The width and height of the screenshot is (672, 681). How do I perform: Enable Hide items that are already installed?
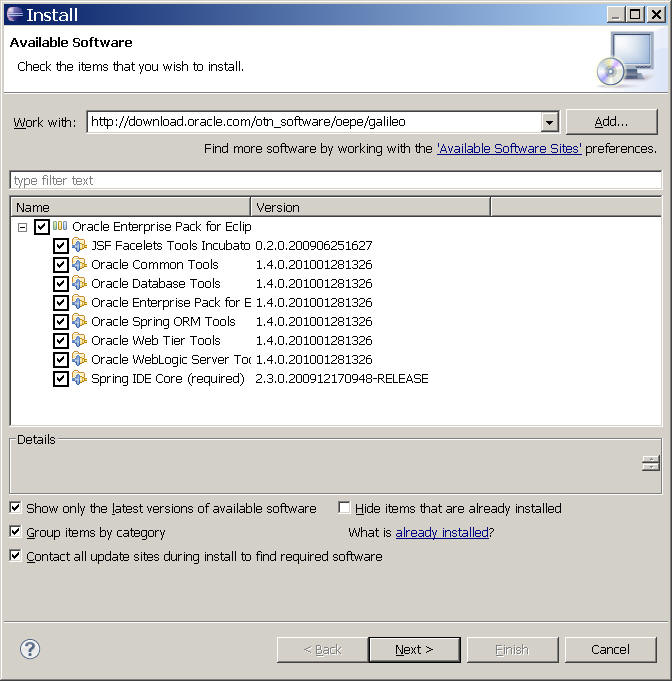tap(344, 507)
